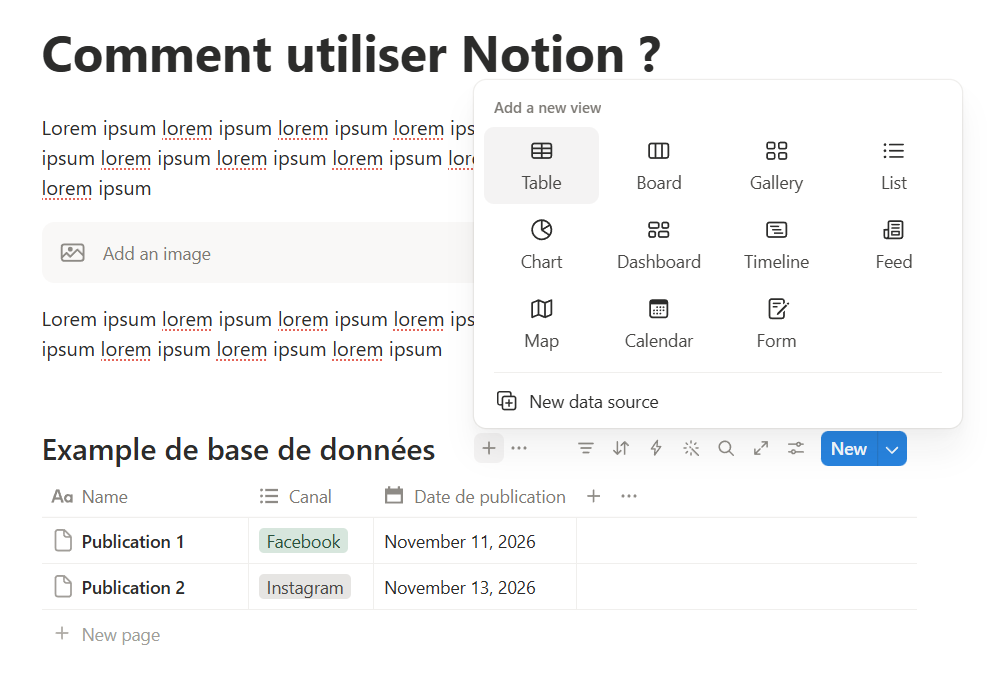This screenshot has height=685, width=987.
Task: Expand the New button dropdown arrow
Action: tap(892, 449)
